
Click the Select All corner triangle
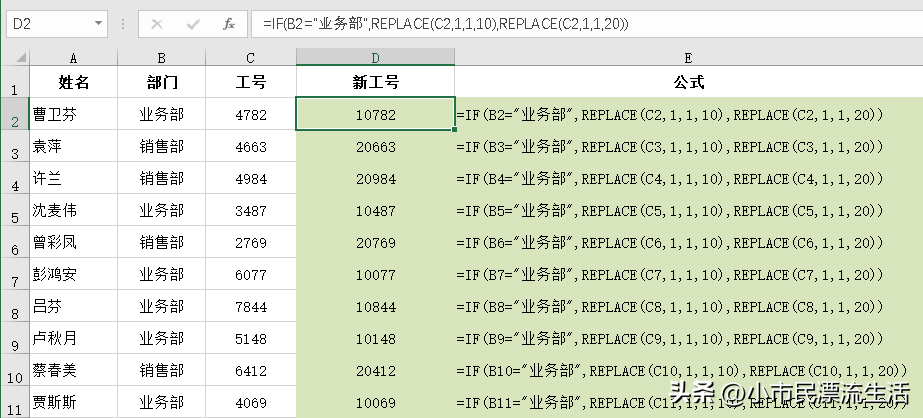coord(21,58)
